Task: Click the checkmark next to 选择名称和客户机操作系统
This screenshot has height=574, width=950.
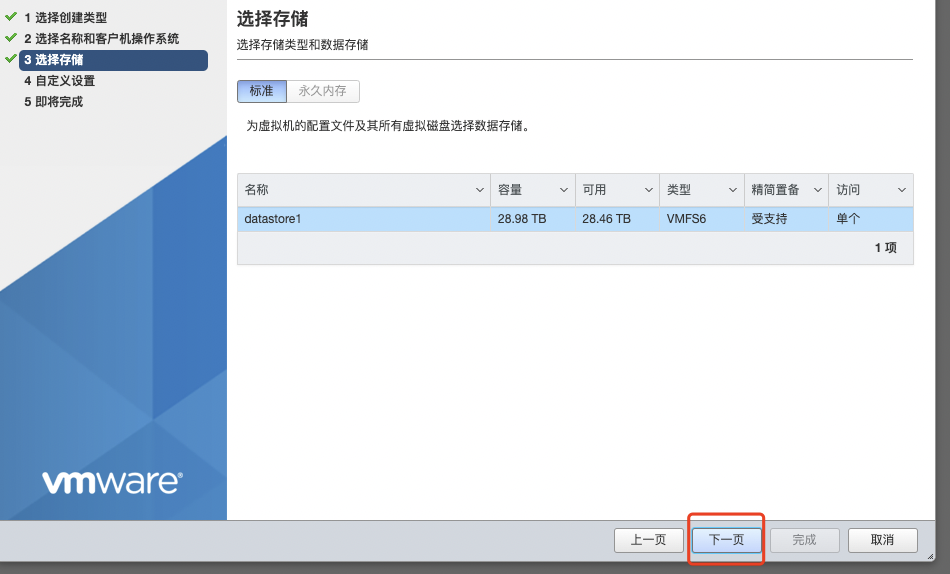Action: [x=11, y=38]
